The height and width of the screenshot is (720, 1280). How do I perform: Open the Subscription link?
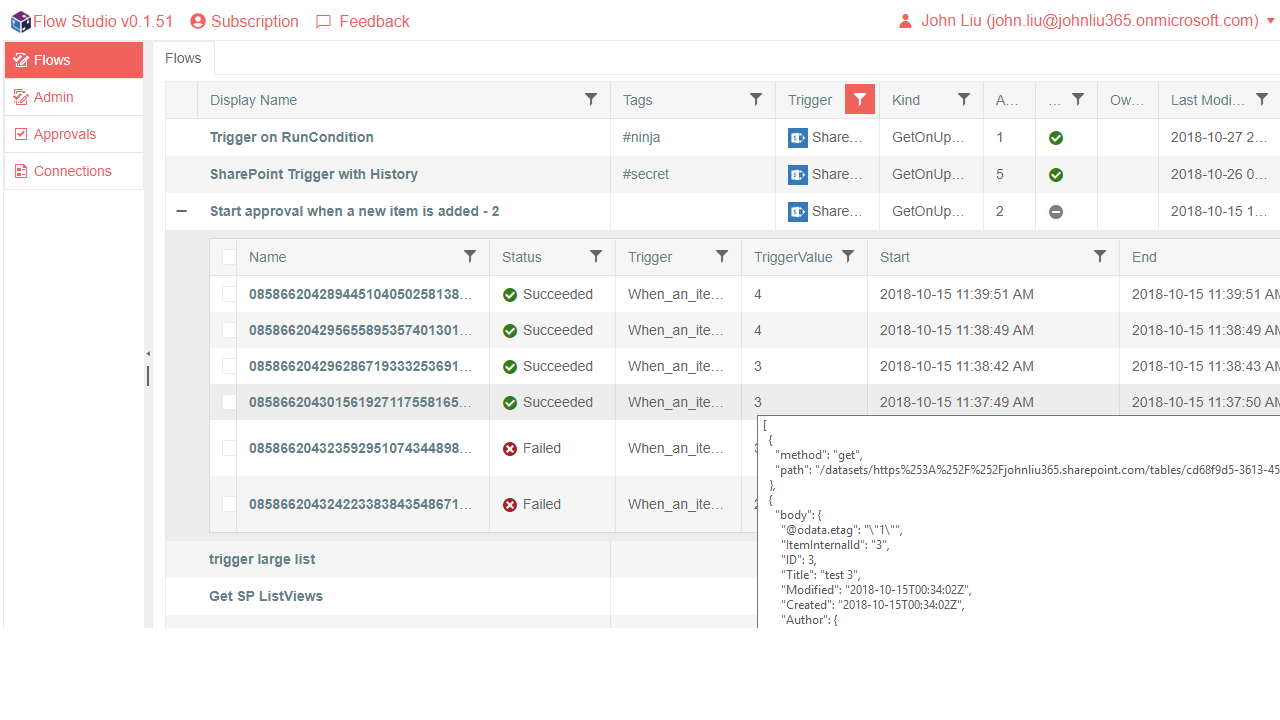(x=254, y=21)
